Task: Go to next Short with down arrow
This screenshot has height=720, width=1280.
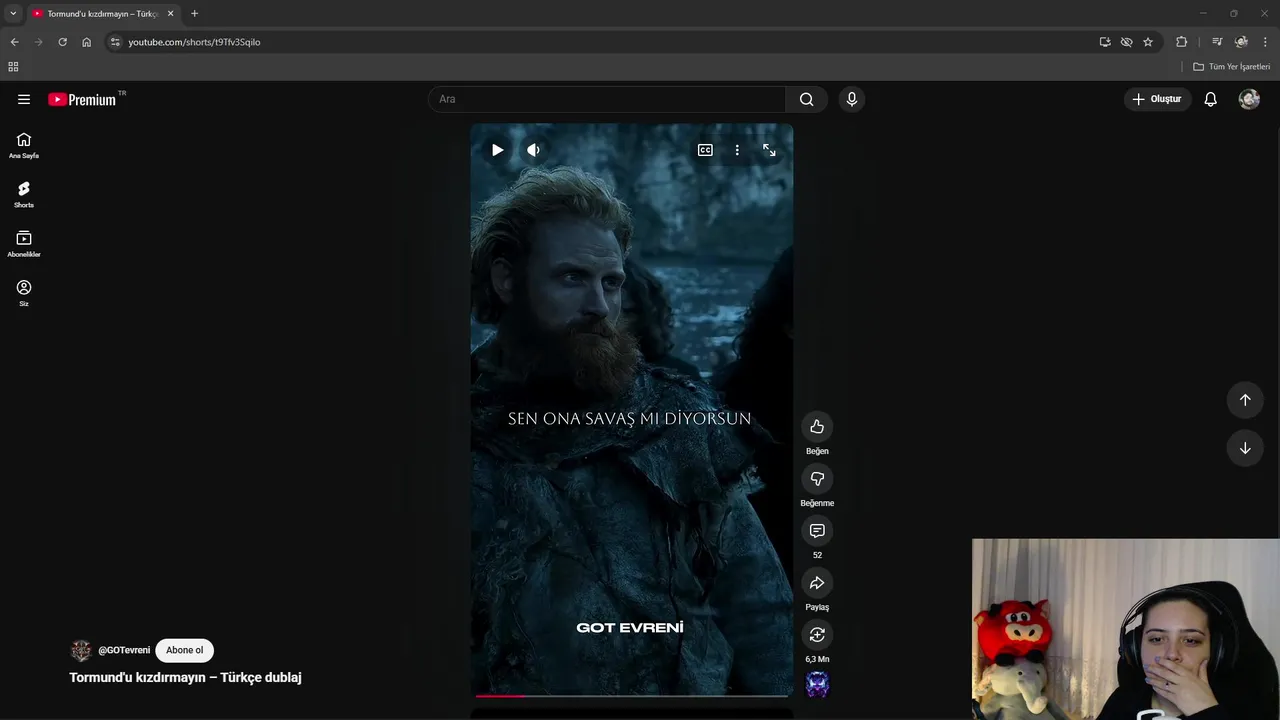Action: [x=1245, y=448]
